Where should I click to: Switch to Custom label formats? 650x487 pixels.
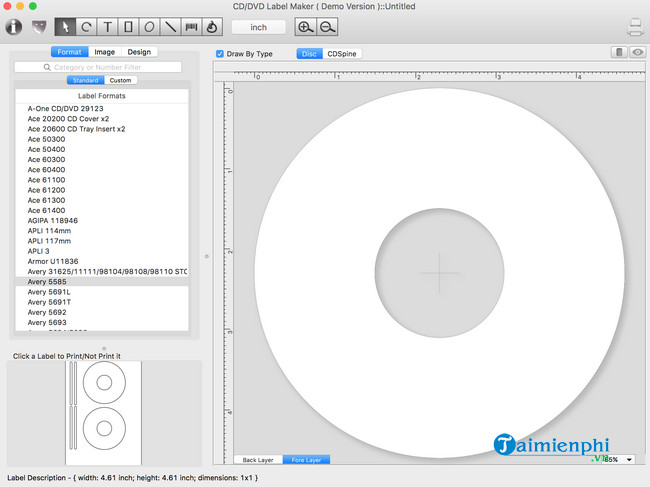pyautogui.click(x=120, y=80)
